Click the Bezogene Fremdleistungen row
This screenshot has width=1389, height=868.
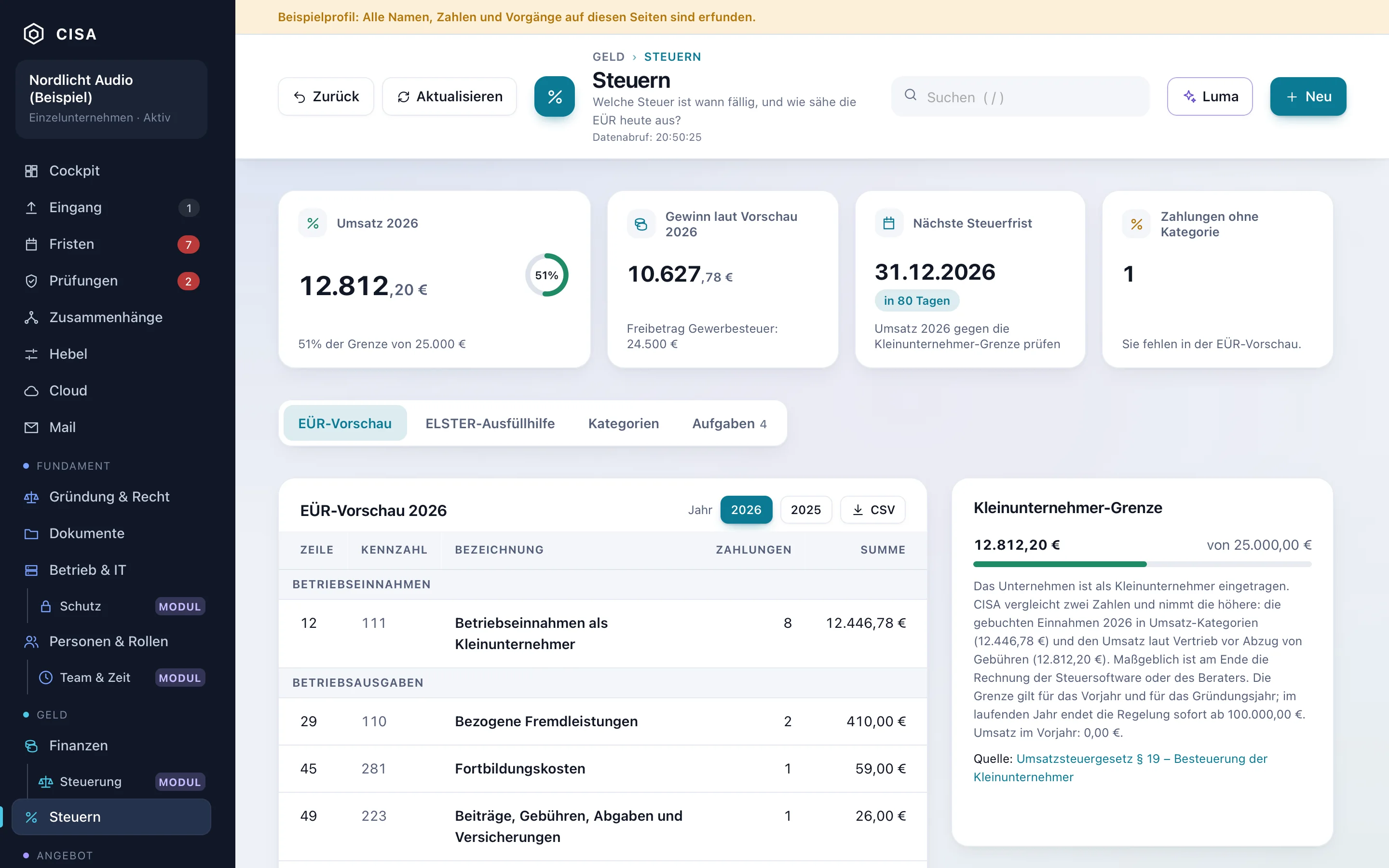click(603, 721)
